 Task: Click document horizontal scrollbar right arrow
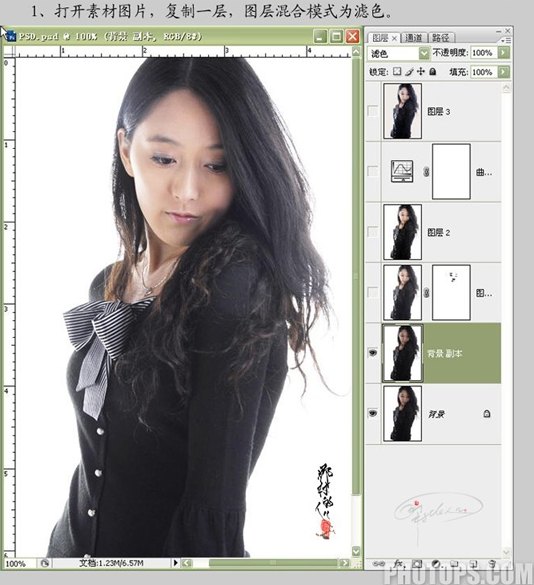pos(344,563)
